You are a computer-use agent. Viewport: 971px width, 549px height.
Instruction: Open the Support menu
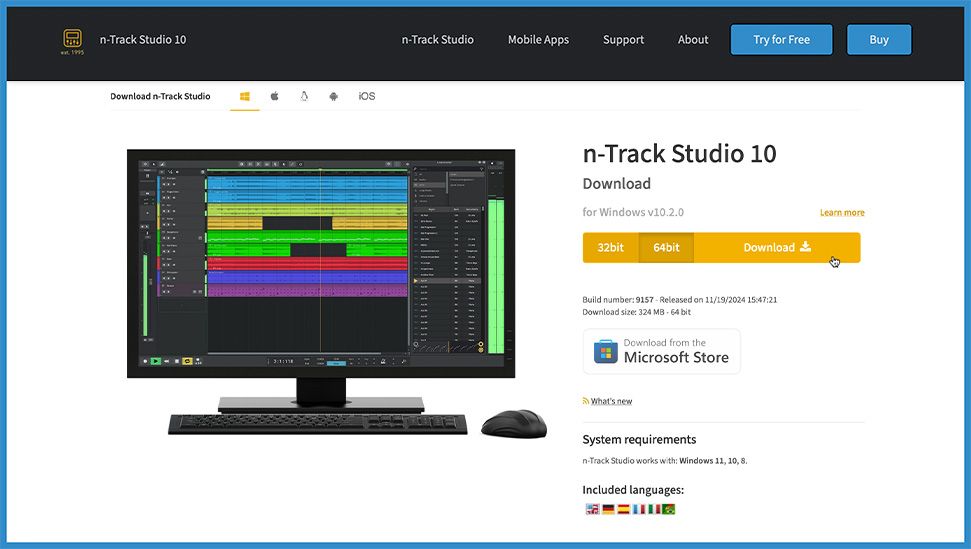[623, 40]
